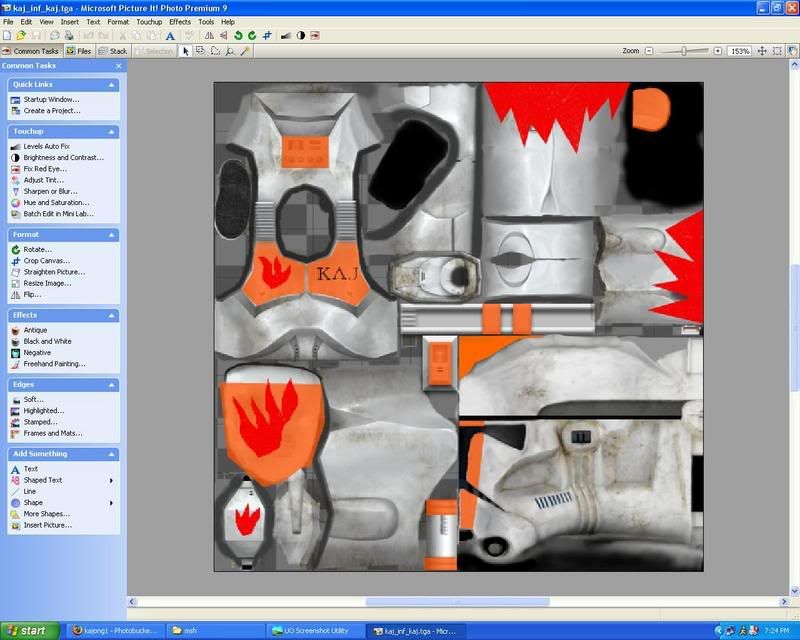Expand Shaped Text submenu arrow
800x640 pixels.
(x=111, y=480)
